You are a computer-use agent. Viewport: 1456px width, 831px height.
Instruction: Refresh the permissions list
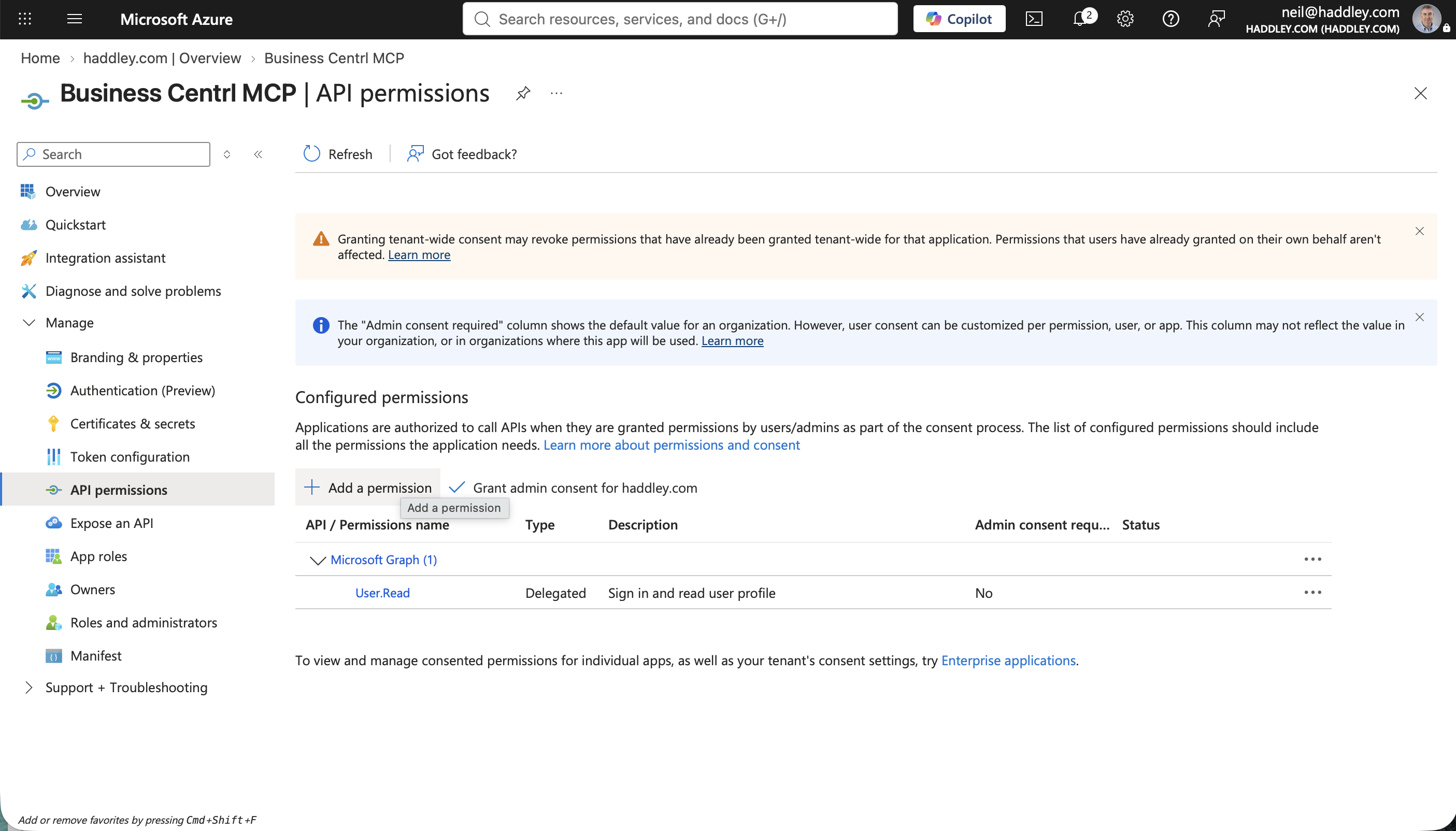pyautogui.click(x=338, y=154)
